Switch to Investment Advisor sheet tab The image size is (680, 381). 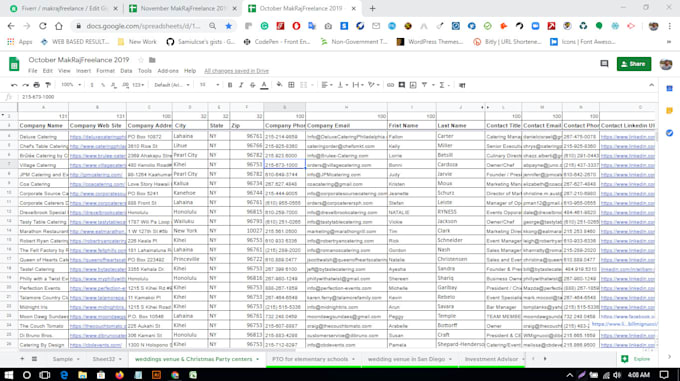click(491, 359)
